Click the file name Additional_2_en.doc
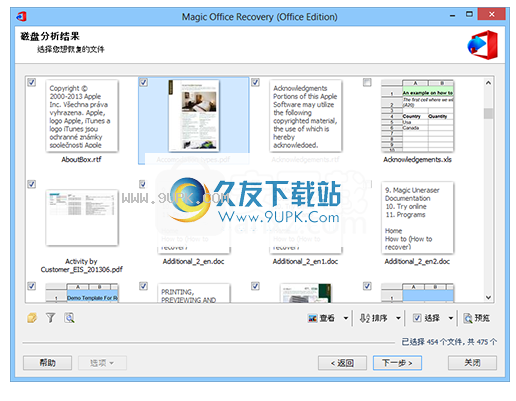Image resolution: width=516 pixels, height=401 pixels. coord(193,262)
